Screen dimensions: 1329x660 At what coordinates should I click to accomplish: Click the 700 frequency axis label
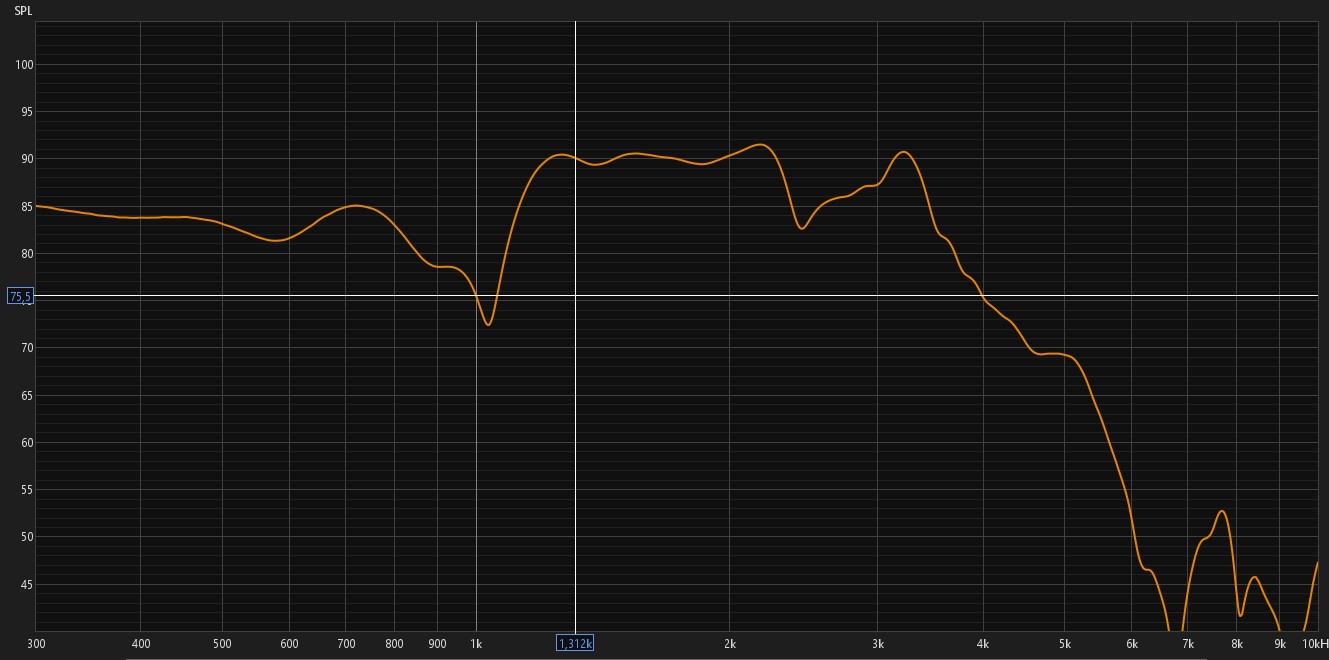pyautogui.click(x=345, y=644)
